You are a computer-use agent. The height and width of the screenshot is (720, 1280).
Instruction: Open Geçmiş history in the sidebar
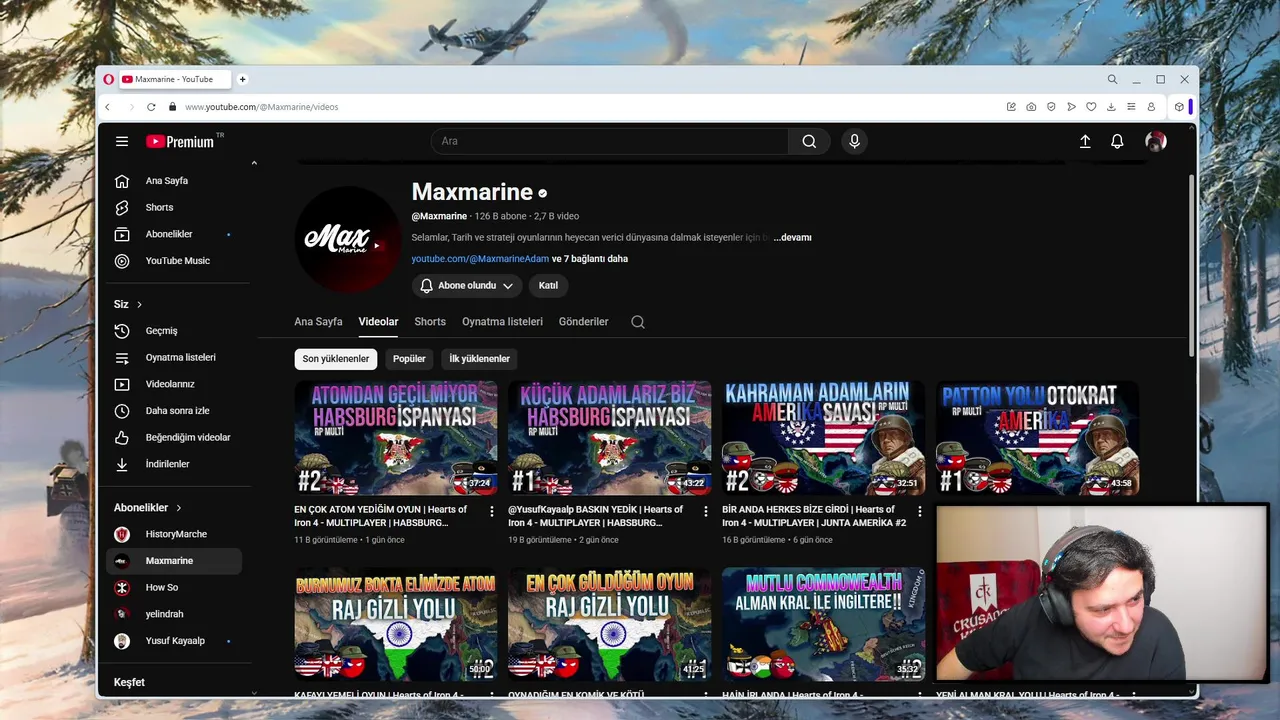pos(174,331)
